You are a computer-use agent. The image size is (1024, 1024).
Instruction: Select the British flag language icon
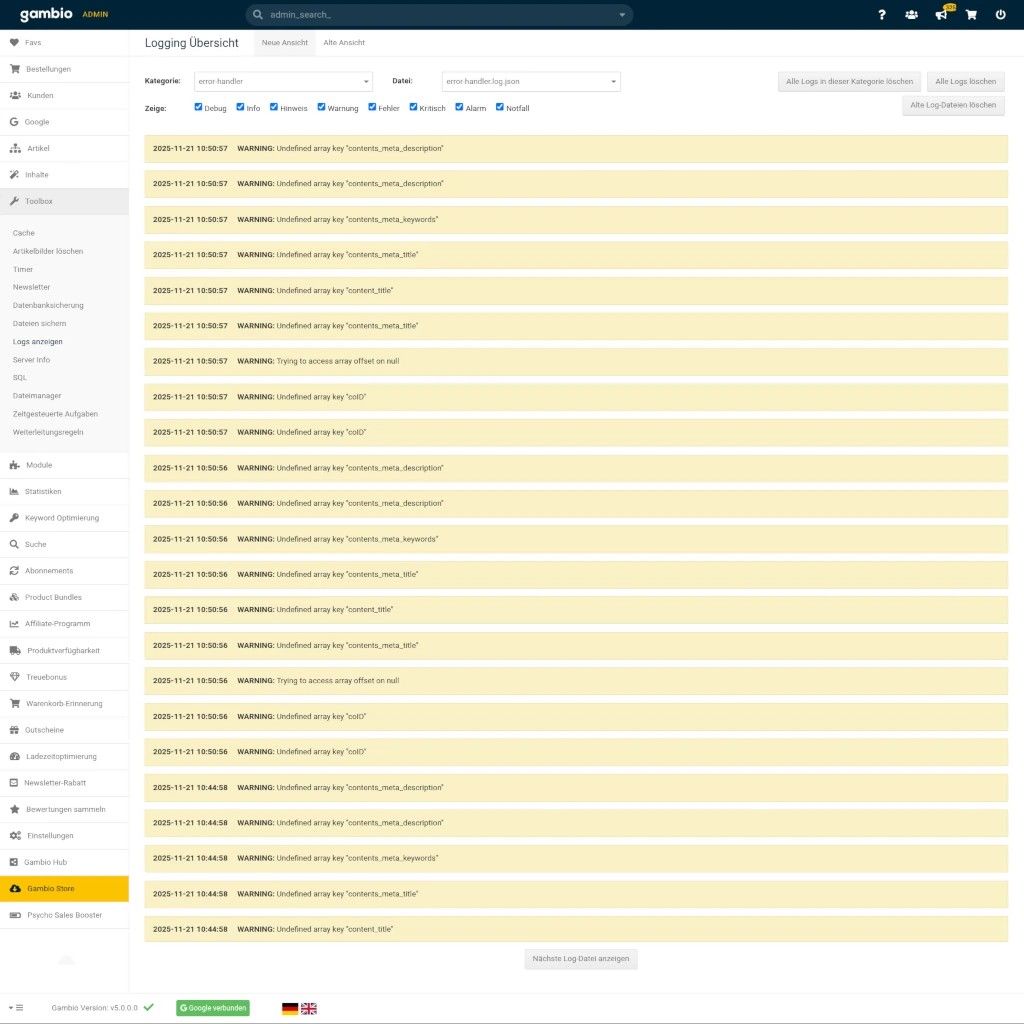pyautogui.click(x=309, y=1008)
